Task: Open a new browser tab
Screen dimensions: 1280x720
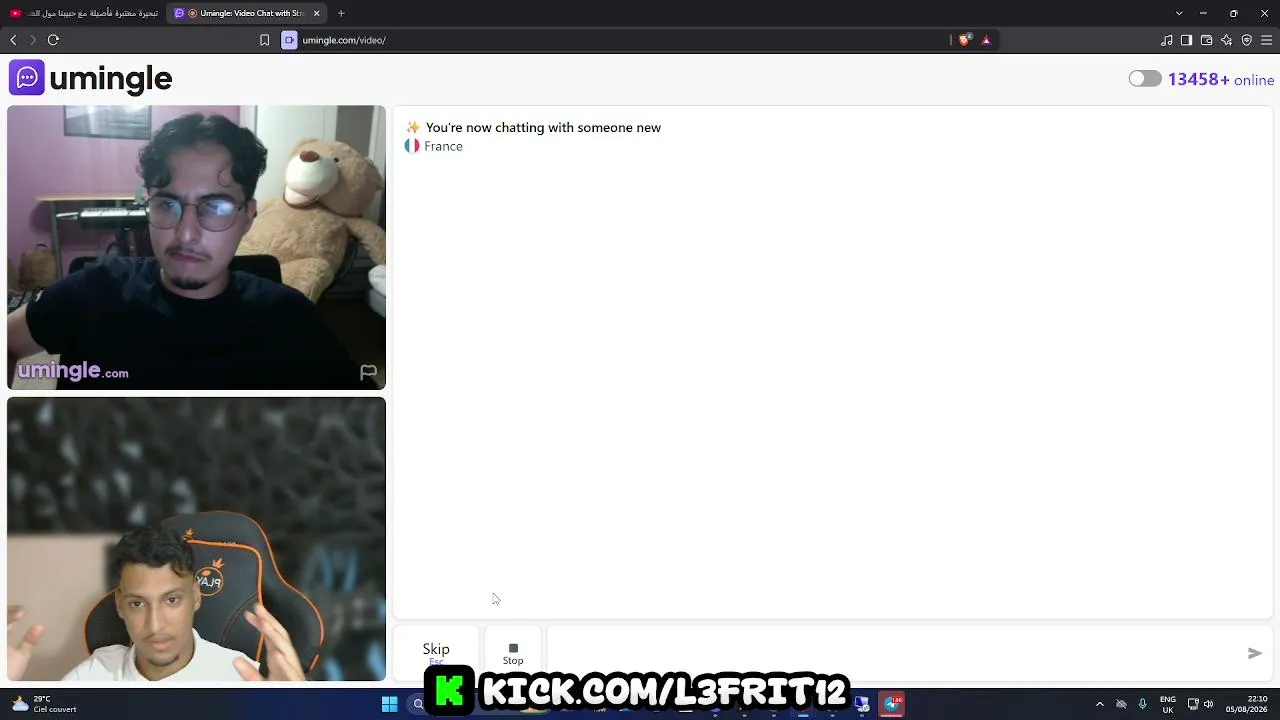Action: 341,13
